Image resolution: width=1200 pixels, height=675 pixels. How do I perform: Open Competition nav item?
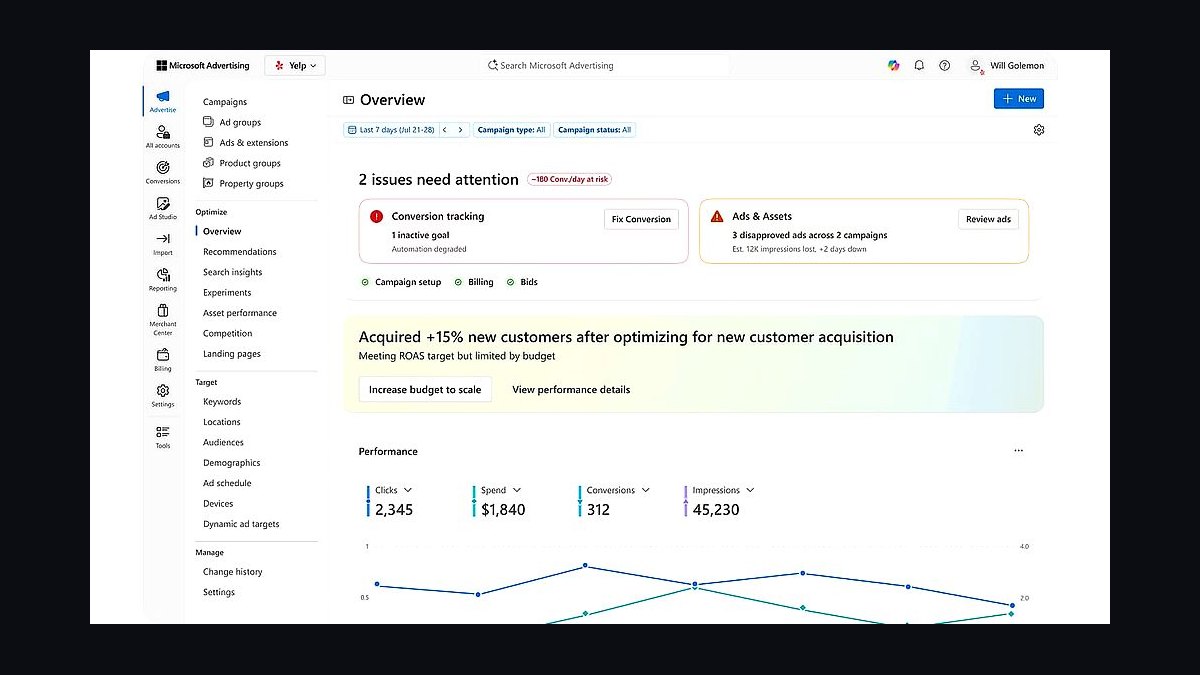coord(228,333)
